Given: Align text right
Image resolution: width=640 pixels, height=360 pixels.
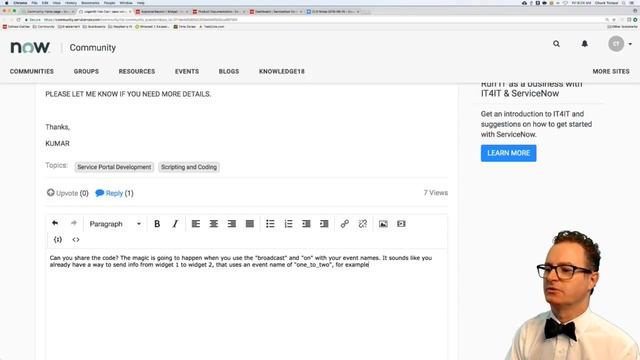Looking at the screenshot, I should [232, 224].
